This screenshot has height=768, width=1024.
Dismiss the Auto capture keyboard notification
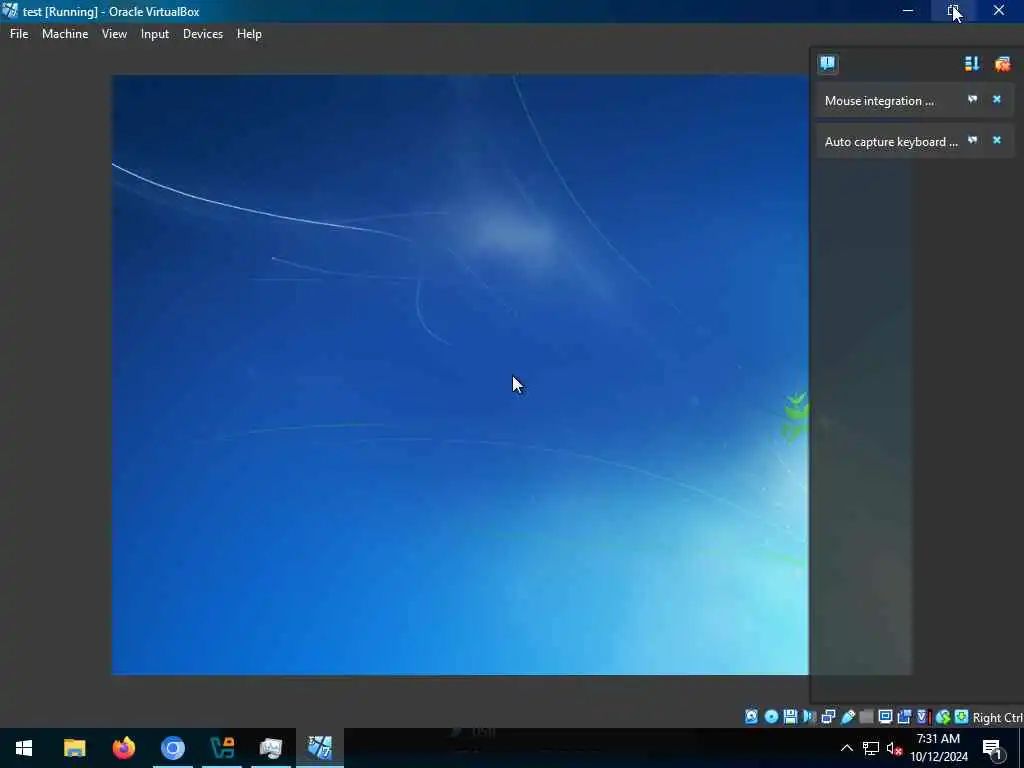(997, 140)
